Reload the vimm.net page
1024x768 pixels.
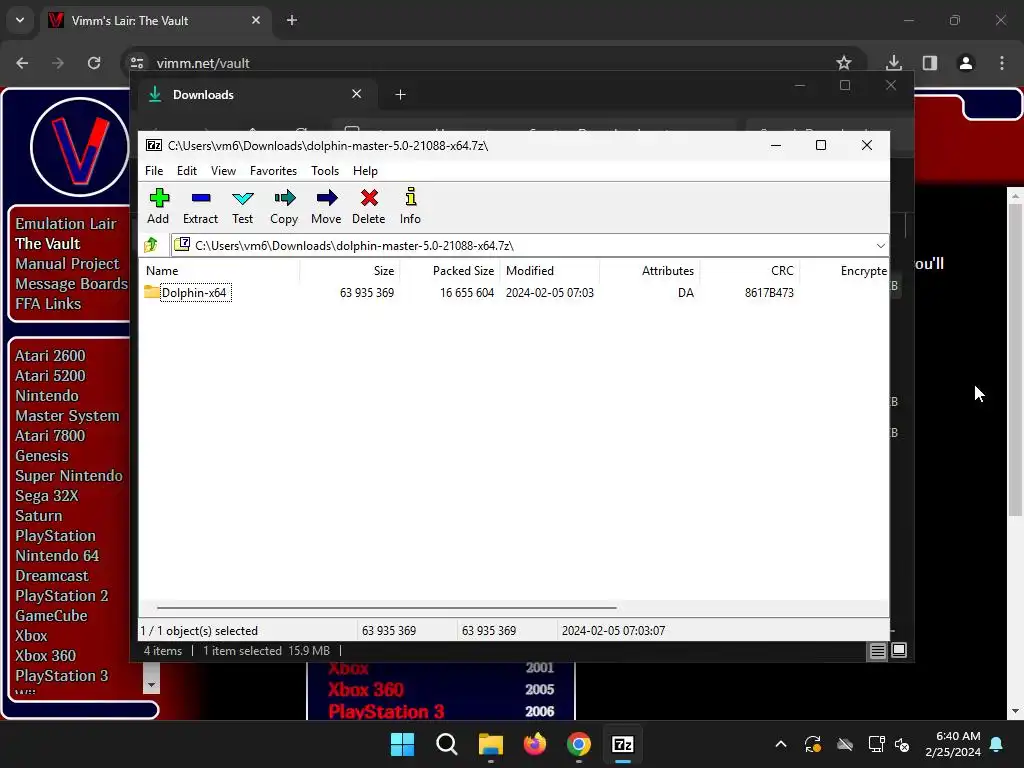(x=94, y=63)
